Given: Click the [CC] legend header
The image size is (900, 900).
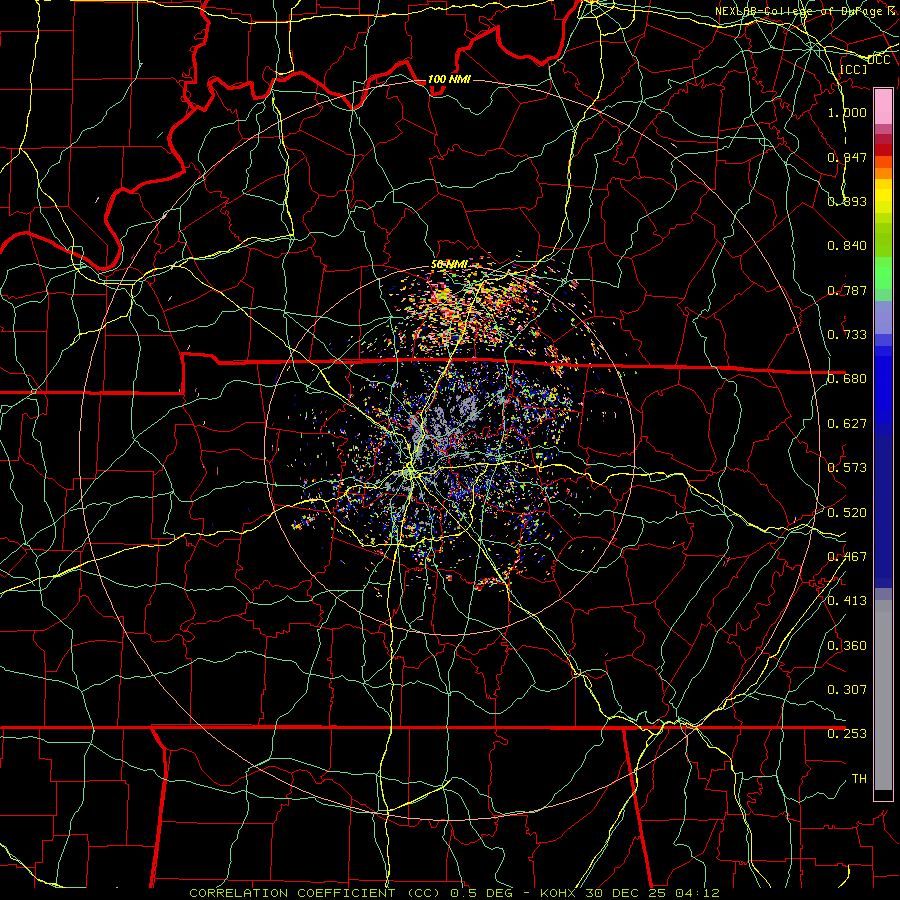Looking at the screenshot, I should [x=853, y=69].
